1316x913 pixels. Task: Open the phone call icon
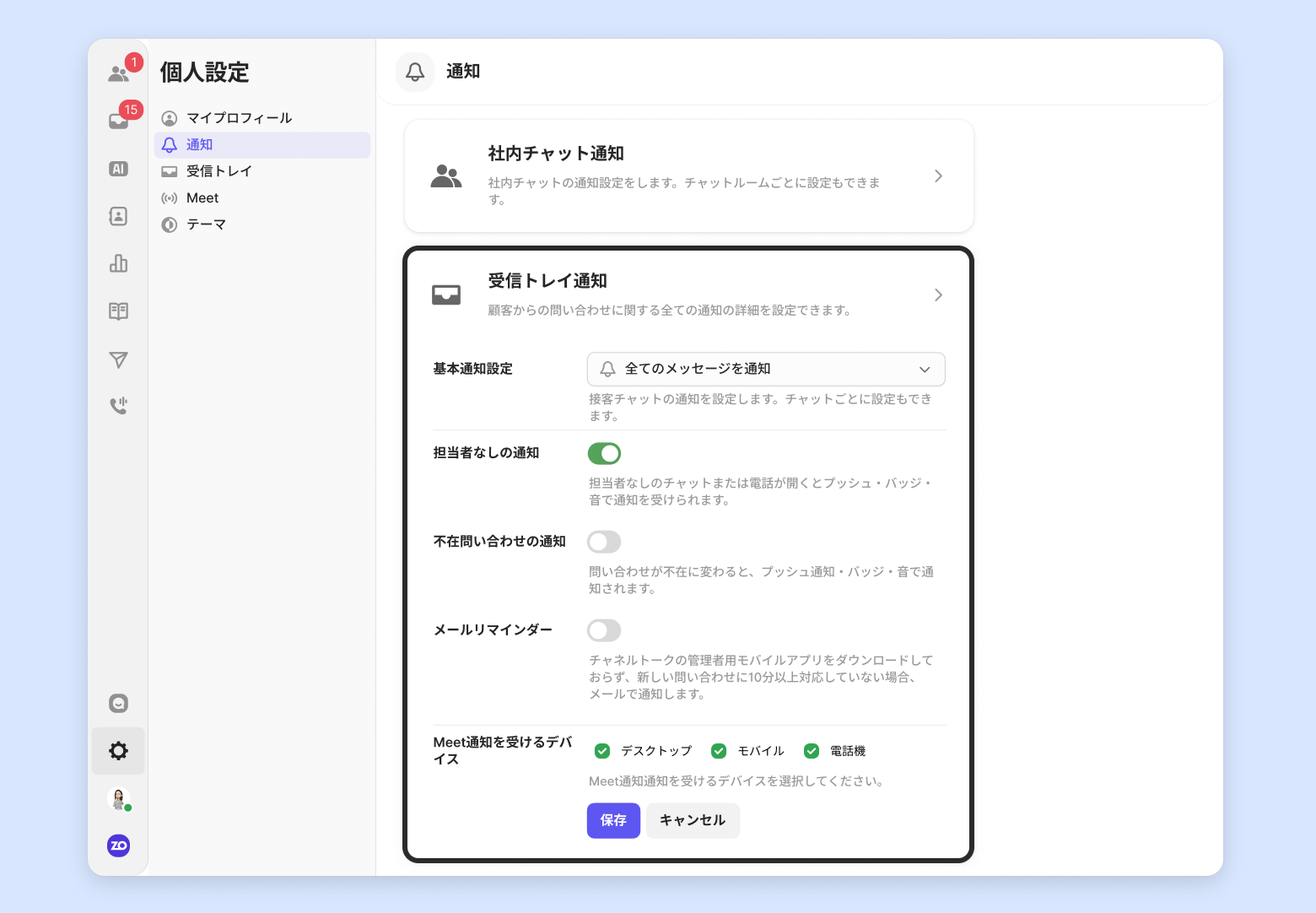[x=119, y=406]
